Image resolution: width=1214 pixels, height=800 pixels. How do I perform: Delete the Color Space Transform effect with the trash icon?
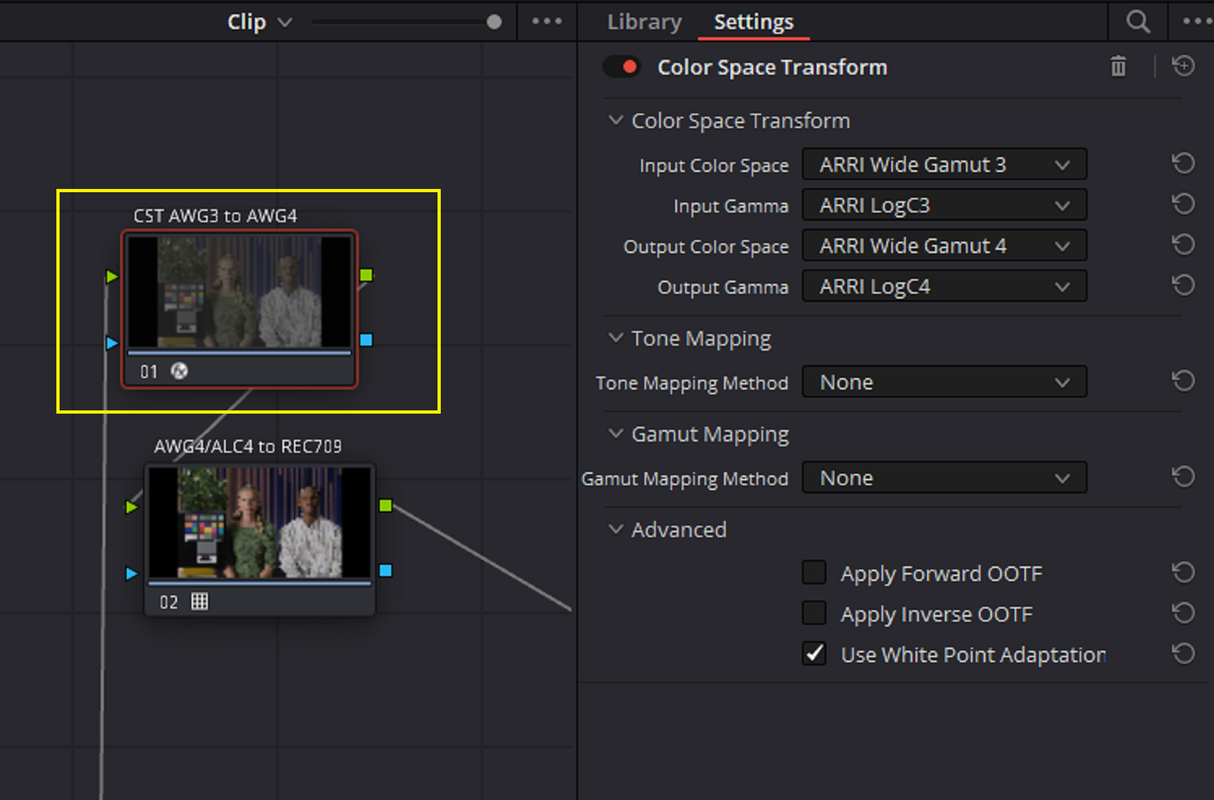tap(1118, 67)
